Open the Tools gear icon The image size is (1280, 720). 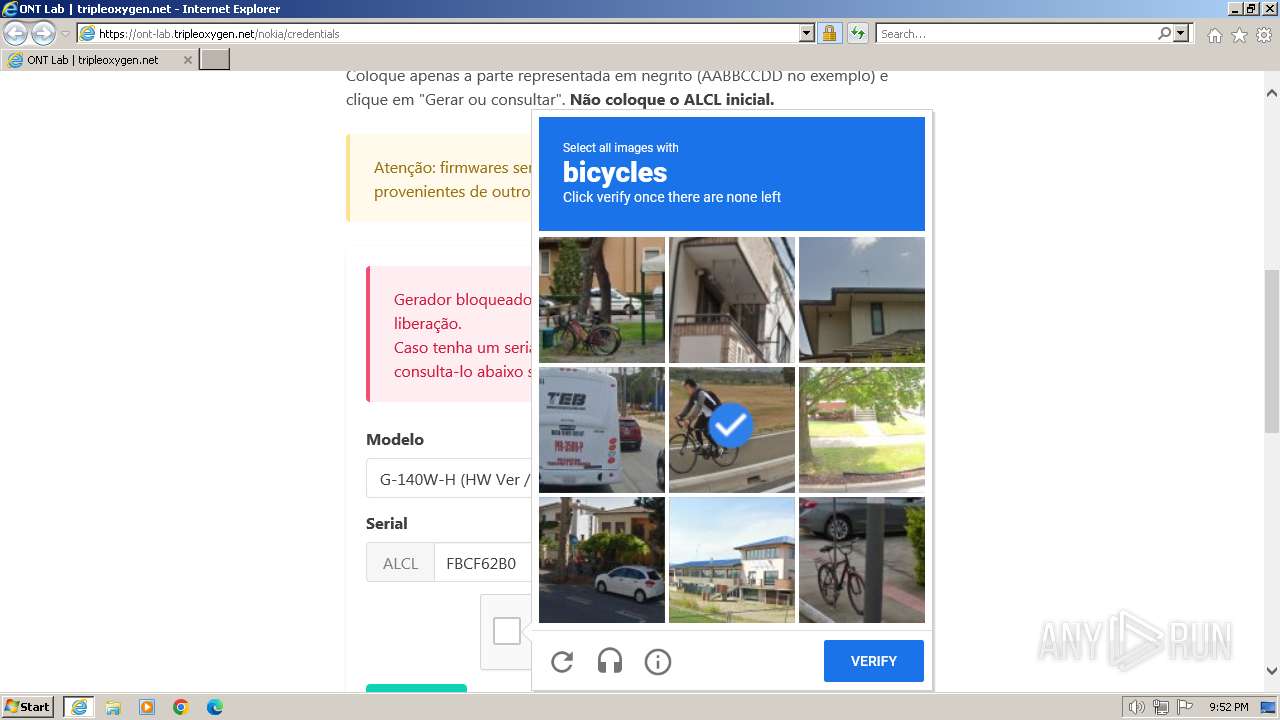tap(1264, 35)
